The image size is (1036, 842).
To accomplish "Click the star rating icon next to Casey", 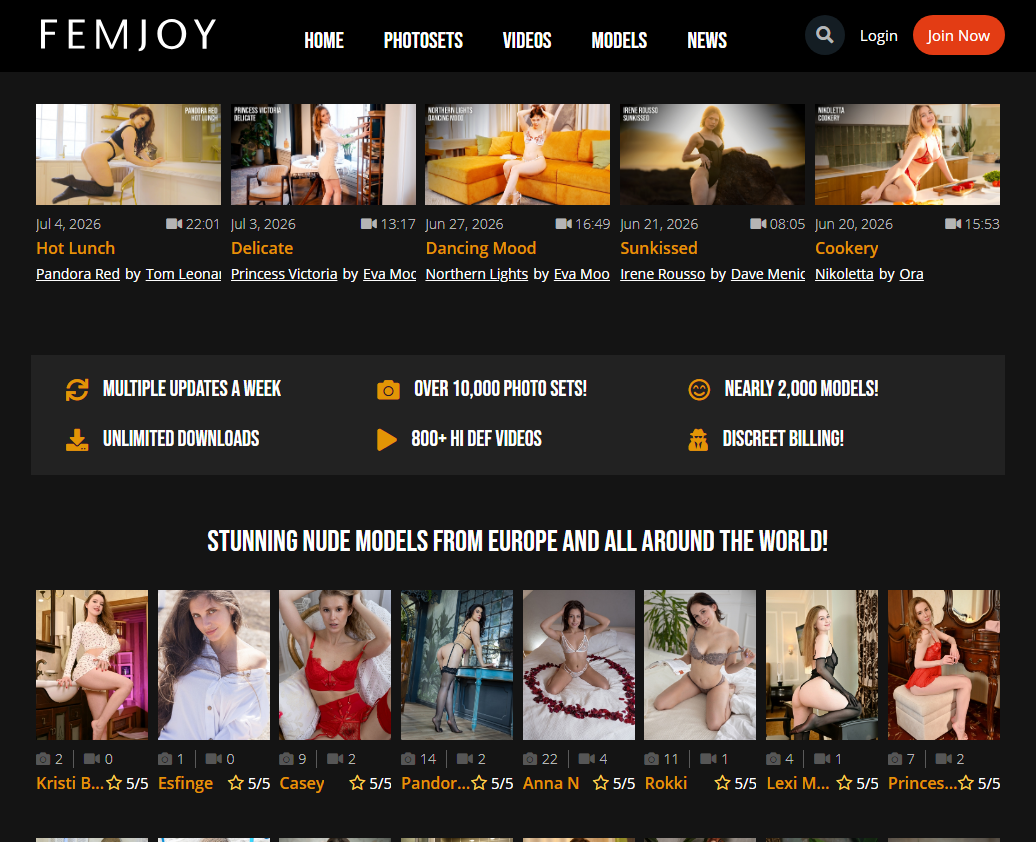I will [x=357, y=783].
